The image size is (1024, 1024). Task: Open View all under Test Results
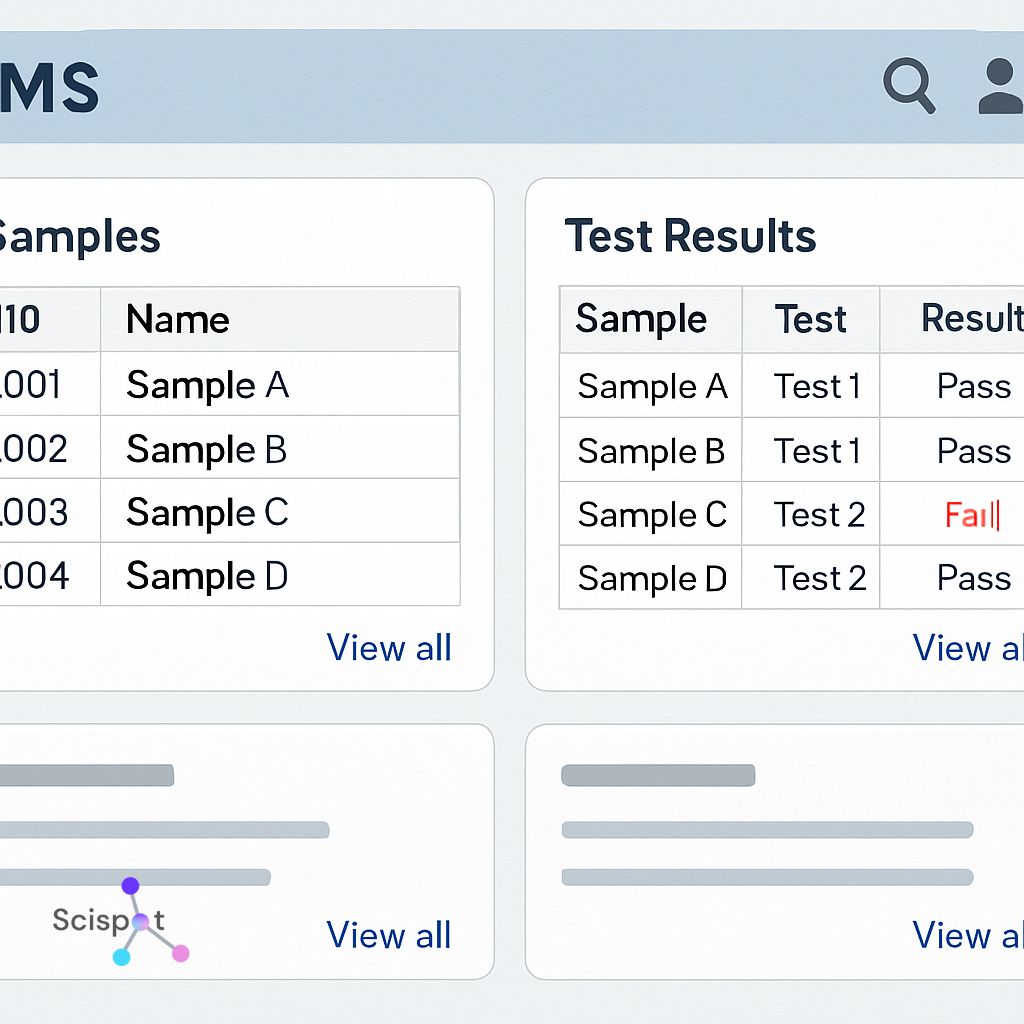point(966,648)
